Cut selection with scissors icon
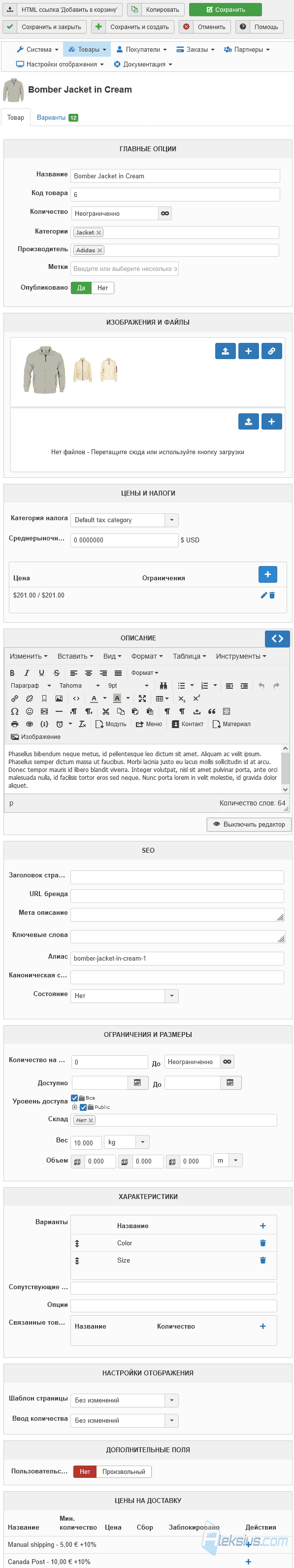The width and height of the screenshot is (294, 1568). click(106, 711)
